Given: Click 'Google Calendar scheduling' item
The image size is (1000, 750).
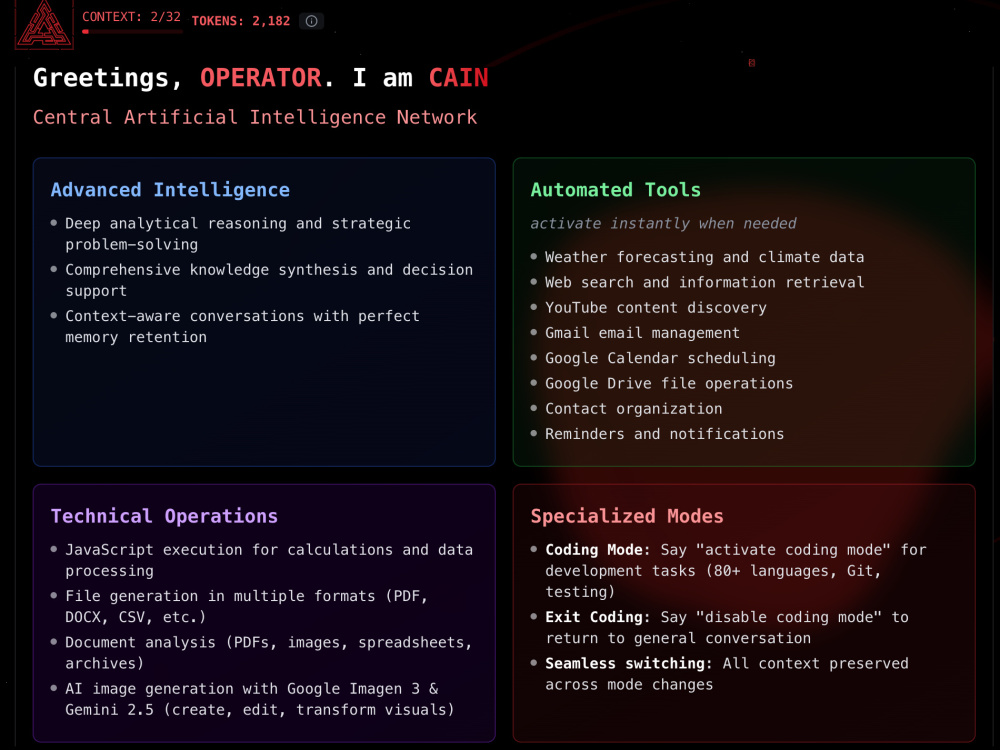Looking at the screenshot, I should click(660, 358).
